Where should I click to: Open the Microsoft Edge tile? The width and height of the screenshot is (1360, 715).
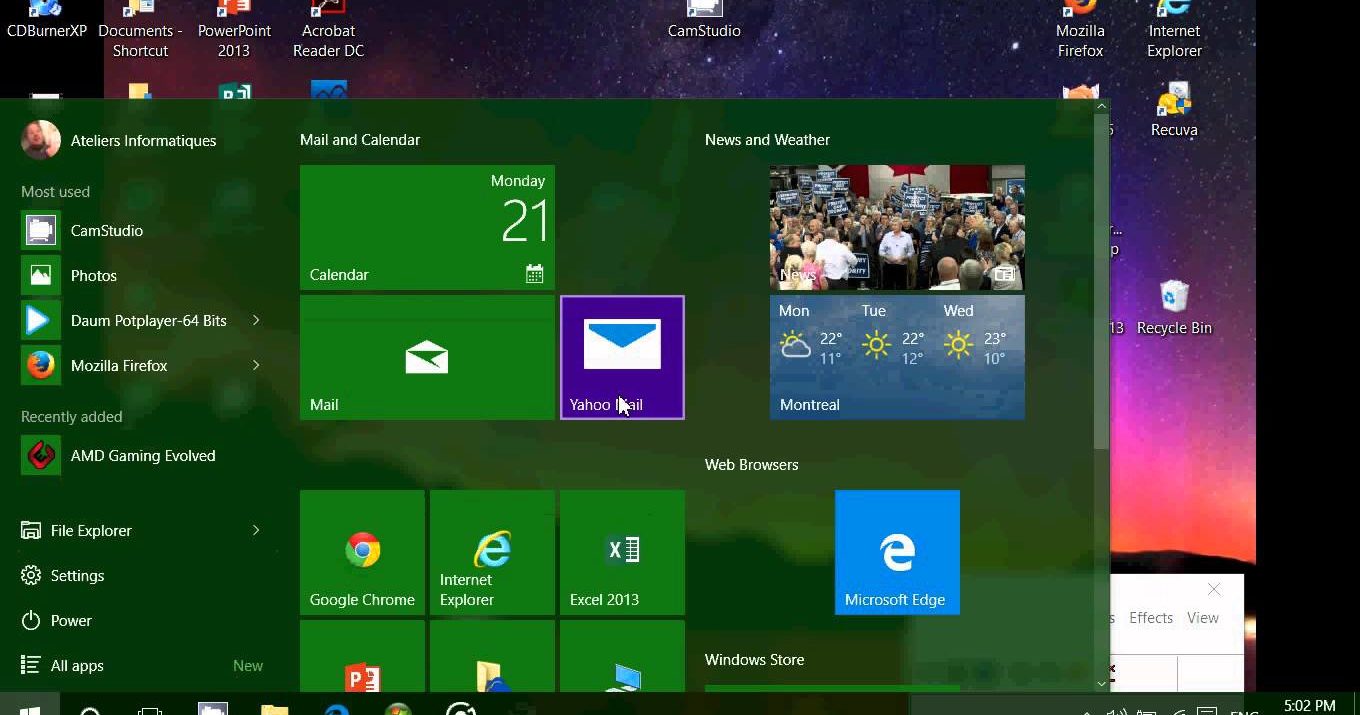coord(897,552)
